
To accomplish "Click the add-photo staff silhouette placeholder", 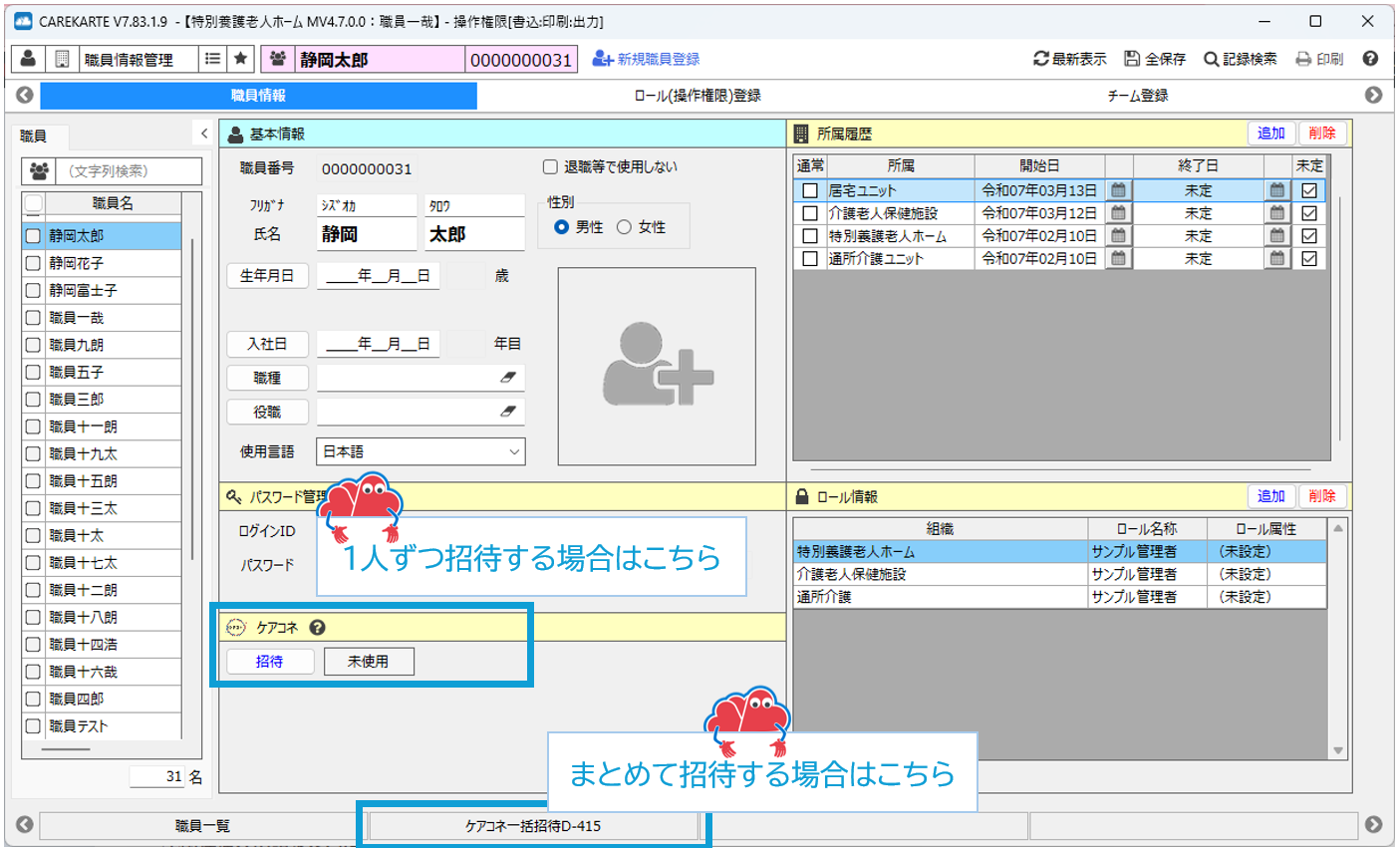I will pyautogui.click(x=657, y=366).
